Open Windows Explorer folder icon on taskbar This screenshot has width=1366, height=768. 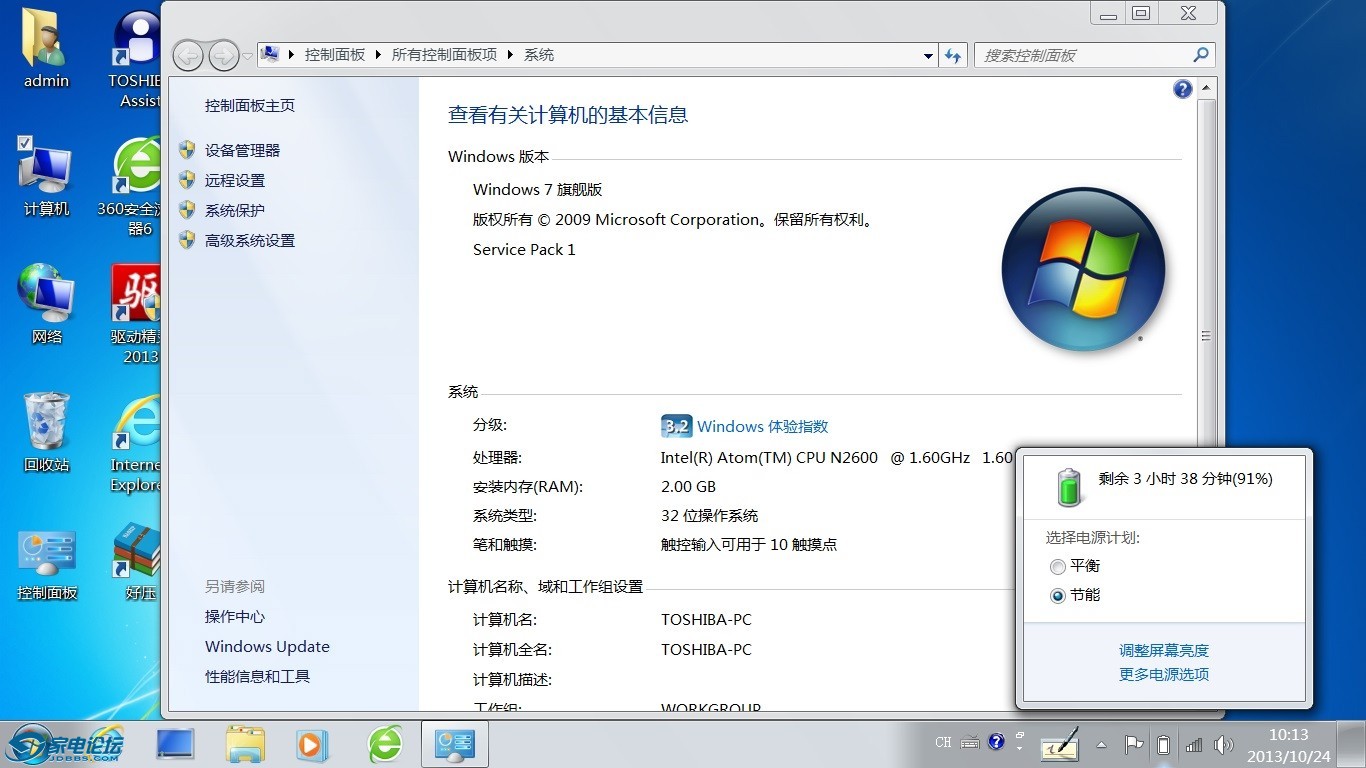tap(245, 744)
